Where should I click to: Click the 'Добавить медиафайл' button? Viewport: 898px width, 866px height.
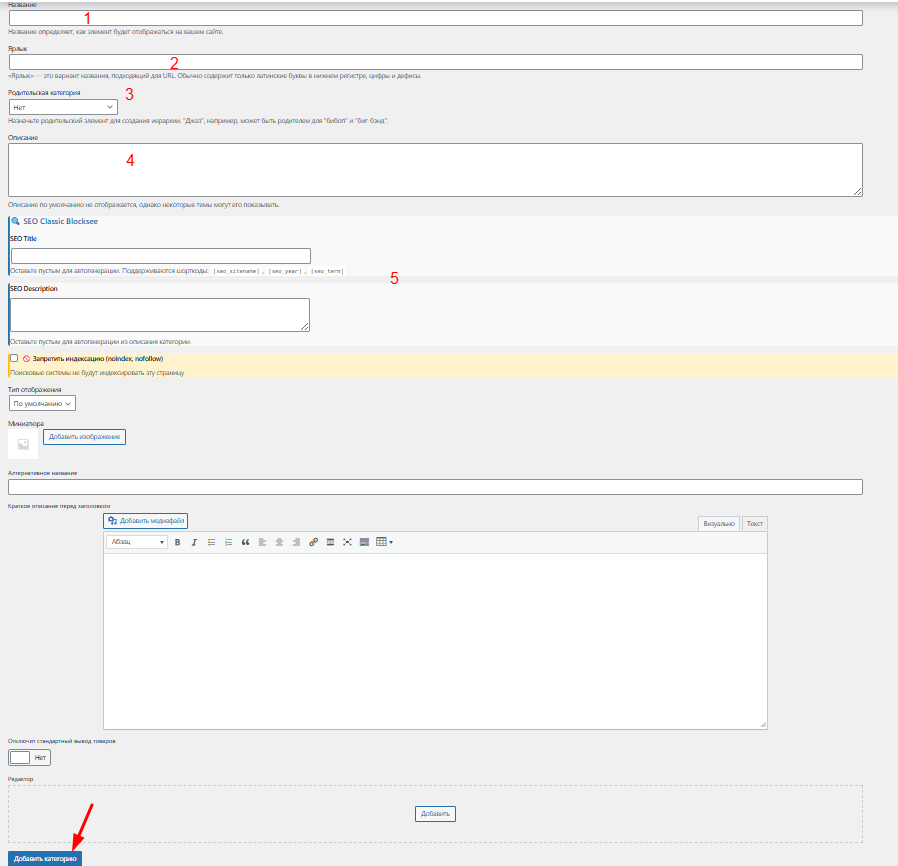tap(146, 521)
